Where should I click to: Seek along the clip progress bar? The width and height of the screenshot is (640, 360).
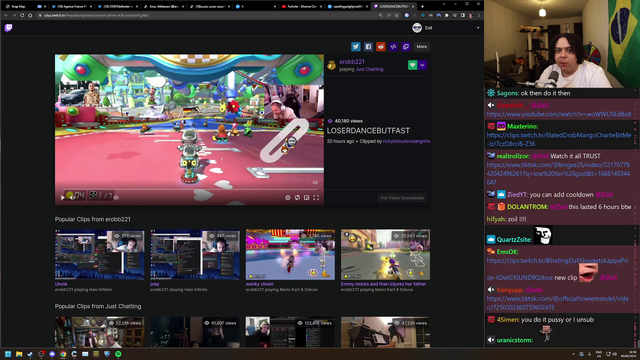(190, 190)
